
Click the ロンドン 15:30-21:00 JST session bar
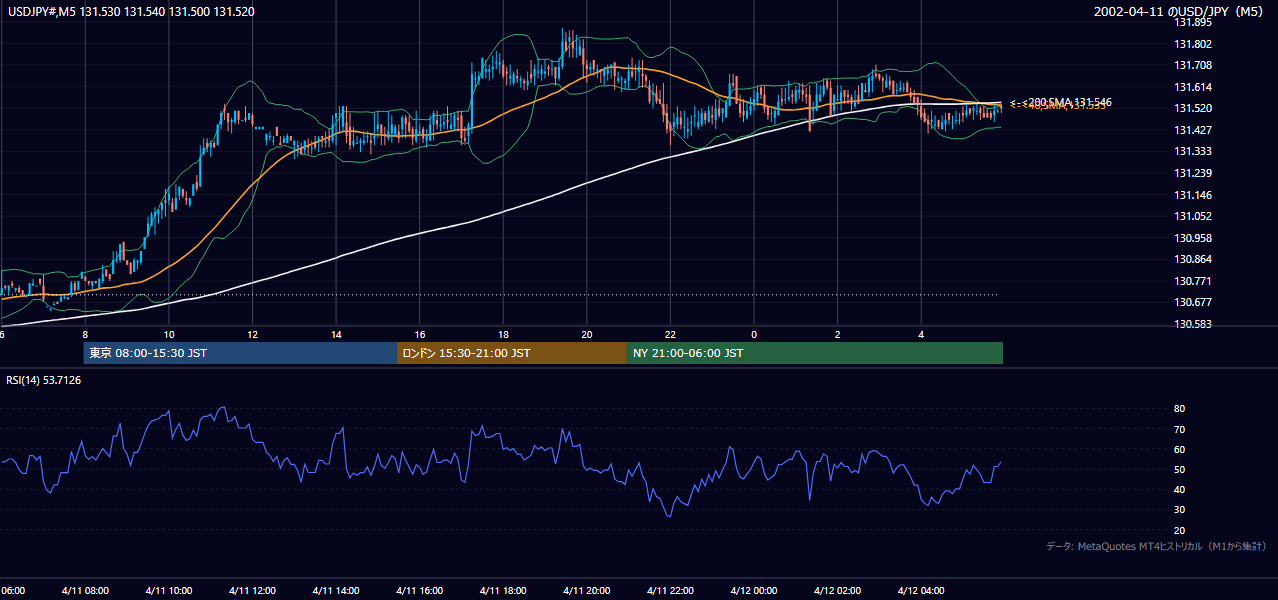pyautogui.click(x=512, y=353)
